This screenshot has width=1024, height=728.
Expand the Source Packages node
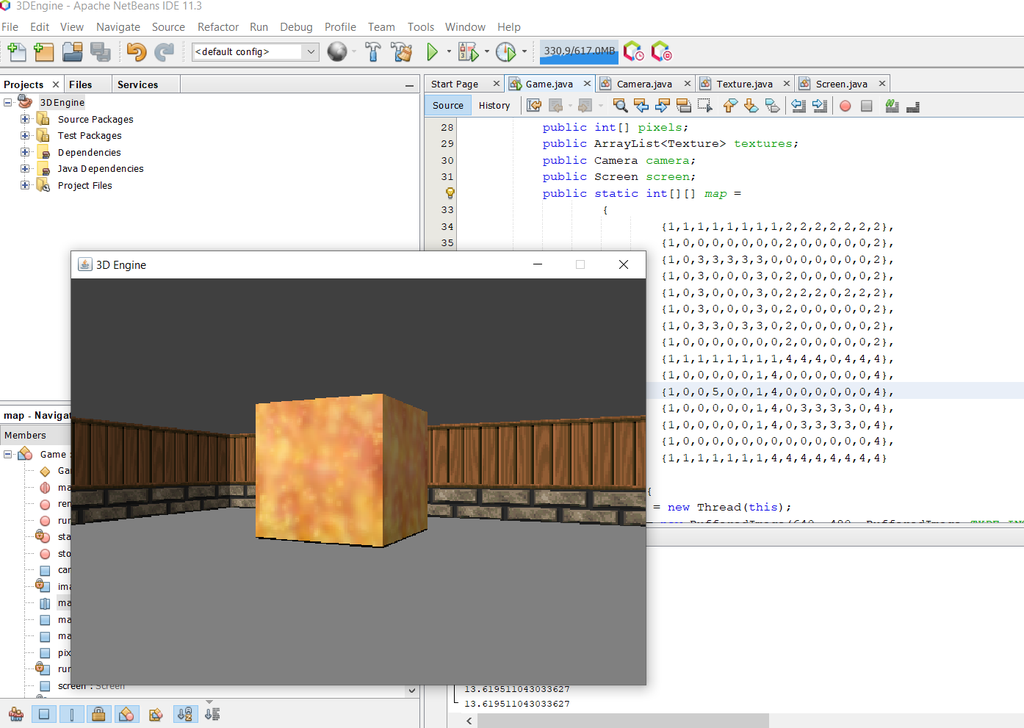[24, 119]
